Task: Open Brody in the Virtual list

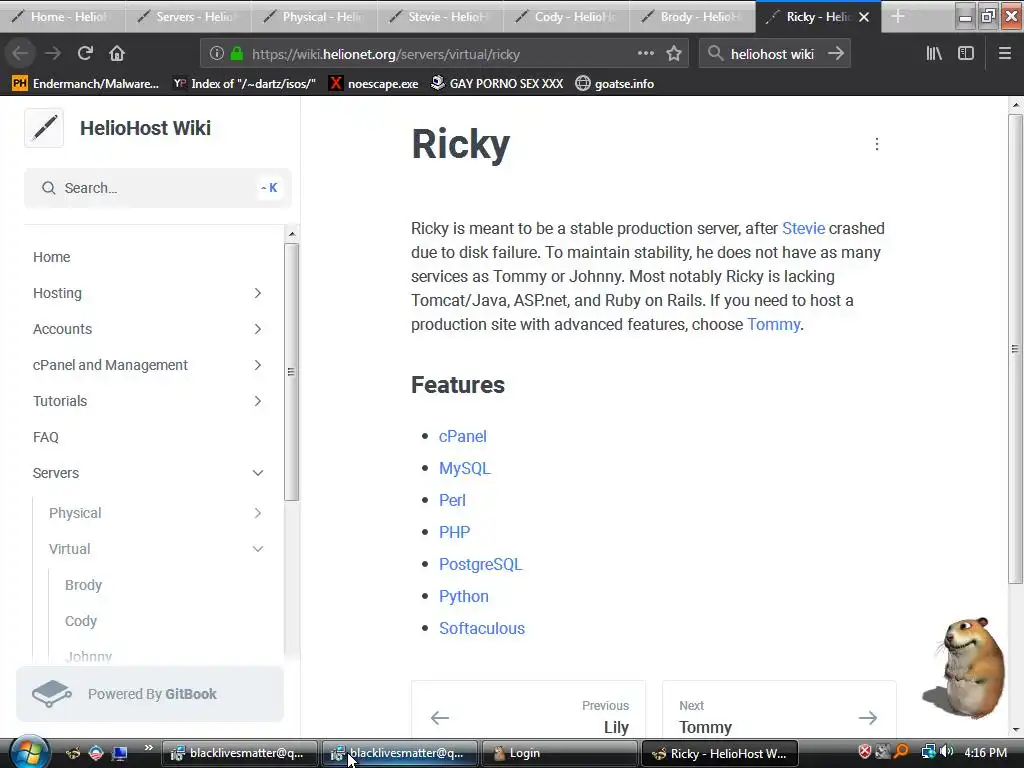Action: pos(84,585)
